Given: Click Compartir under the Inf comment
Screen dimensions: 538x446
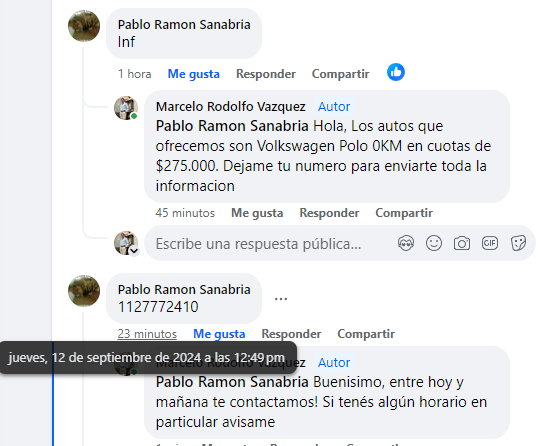Looking at the screenshot, I should tap(340, 74).
